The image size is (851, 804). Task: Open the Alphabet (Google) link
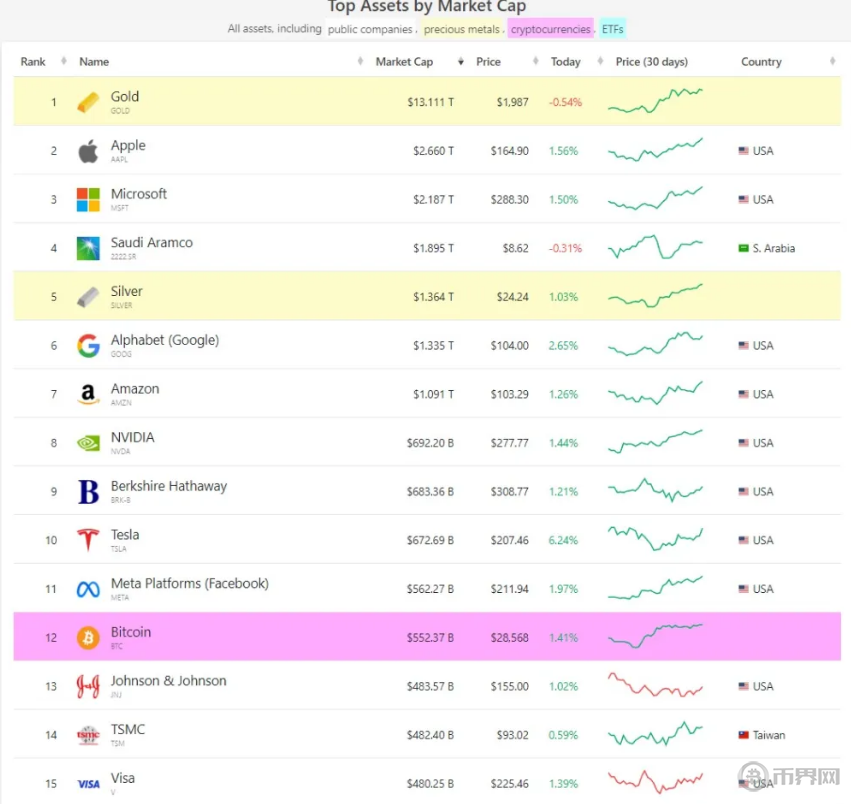point(165,340)
